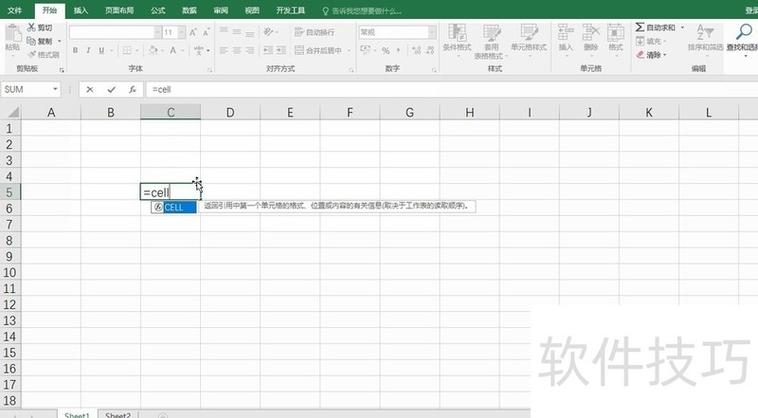This screenshot has width=758, height=418.
Task: Open Insert Function fx dialog
Action: [x=132, y=89]
